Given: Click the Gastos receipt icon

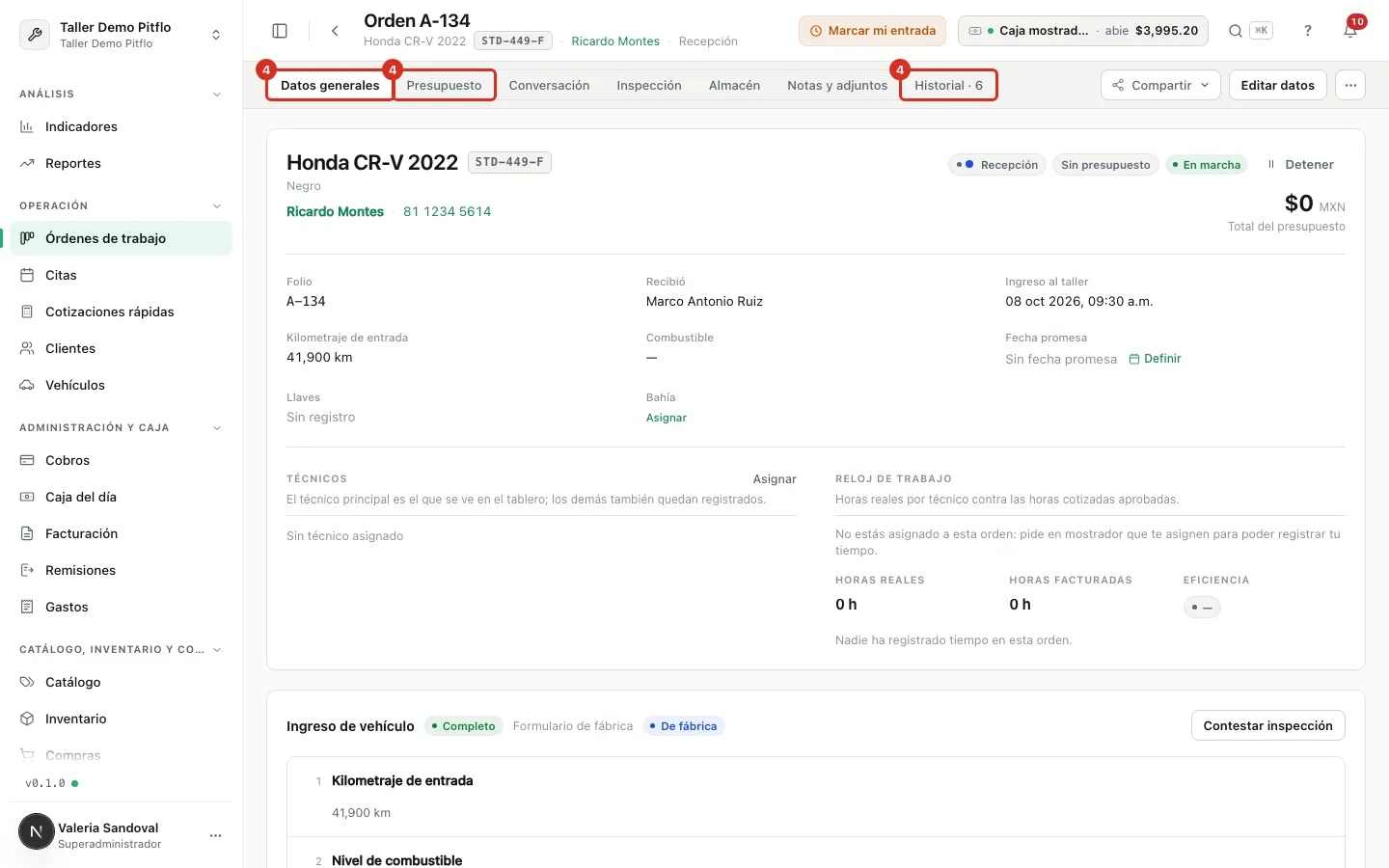Looking at the screenshot, I should coord(27,607).
